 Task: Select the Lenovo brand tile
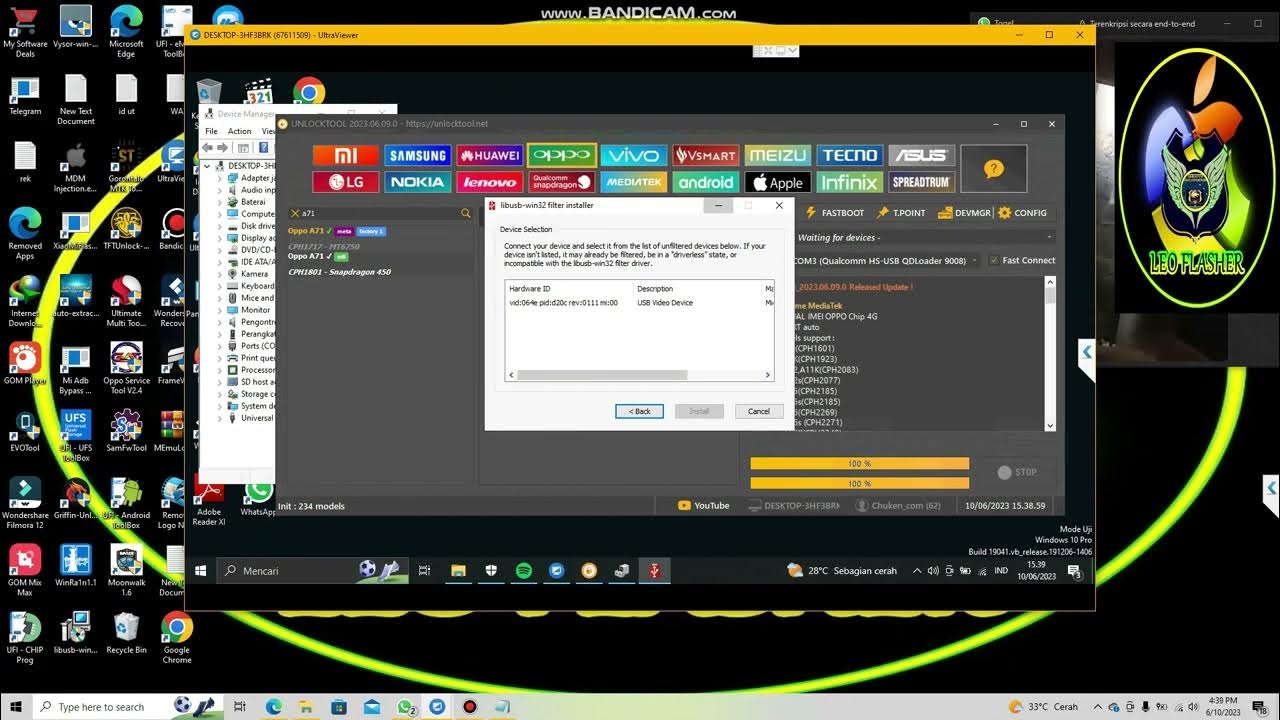coord(490,182)
